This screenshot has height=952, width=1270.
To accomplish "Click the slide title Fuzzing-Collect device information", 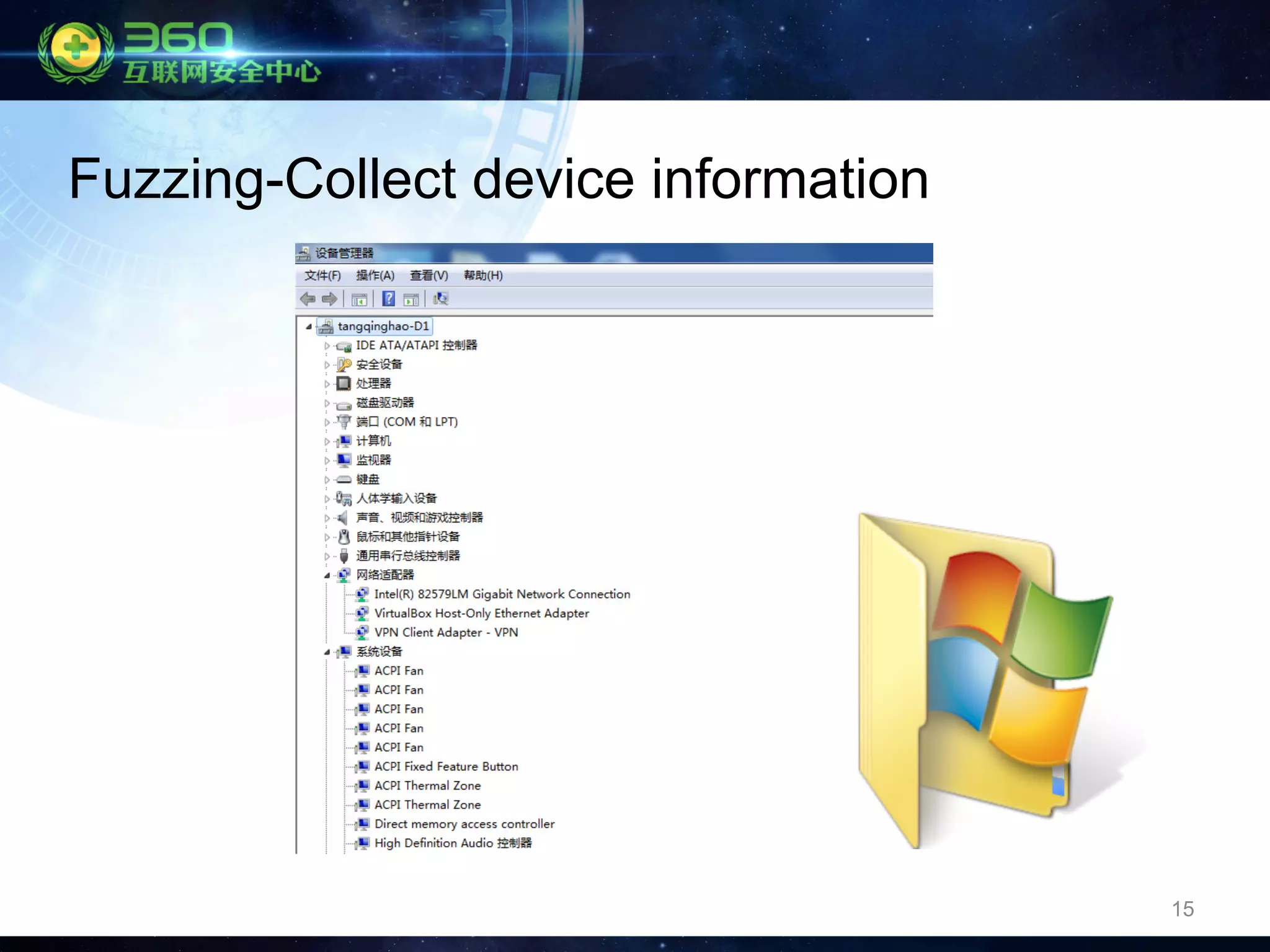I will [499, 180].
